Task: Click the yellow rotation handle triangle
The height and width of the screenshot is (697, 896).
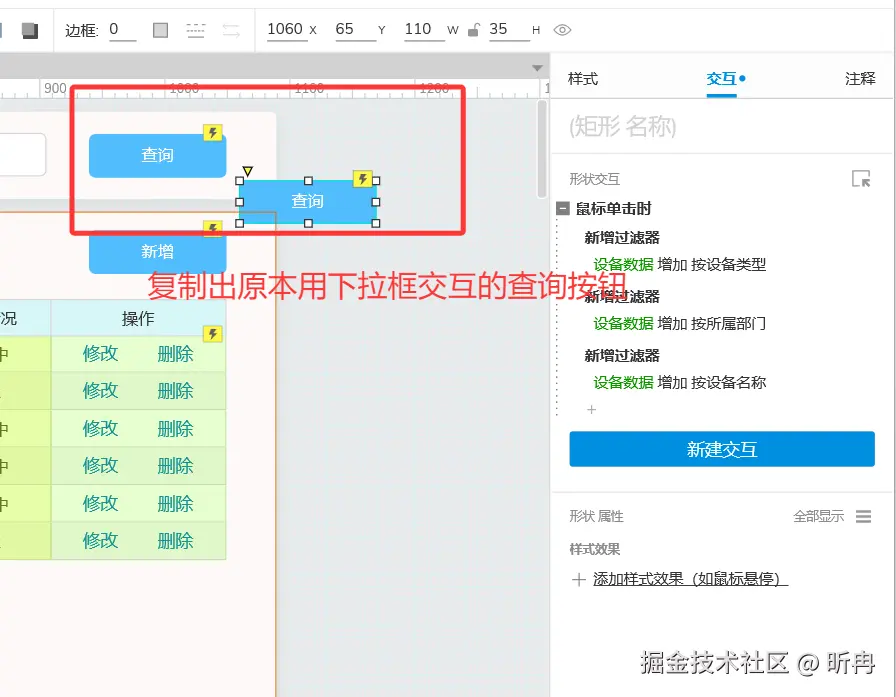Action: pyautogui.click(x=247, y=171)
